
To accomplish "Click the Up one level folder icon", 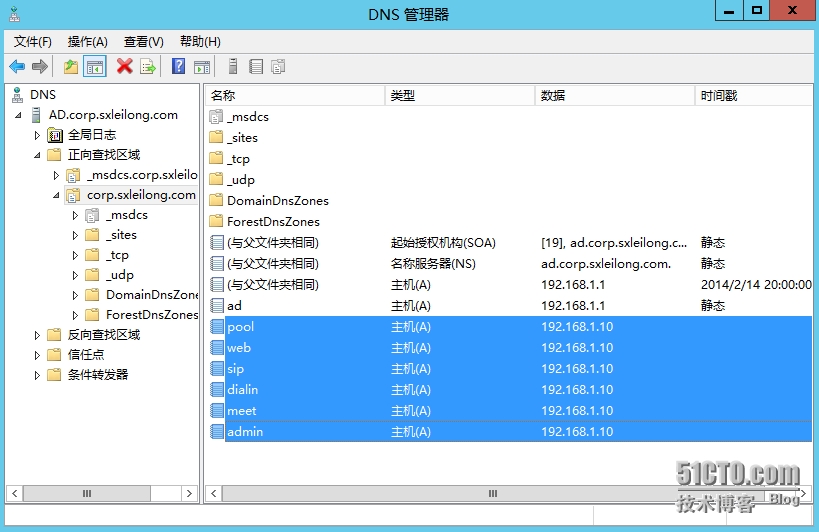I will pyautogui.click(x=71, y=66).
